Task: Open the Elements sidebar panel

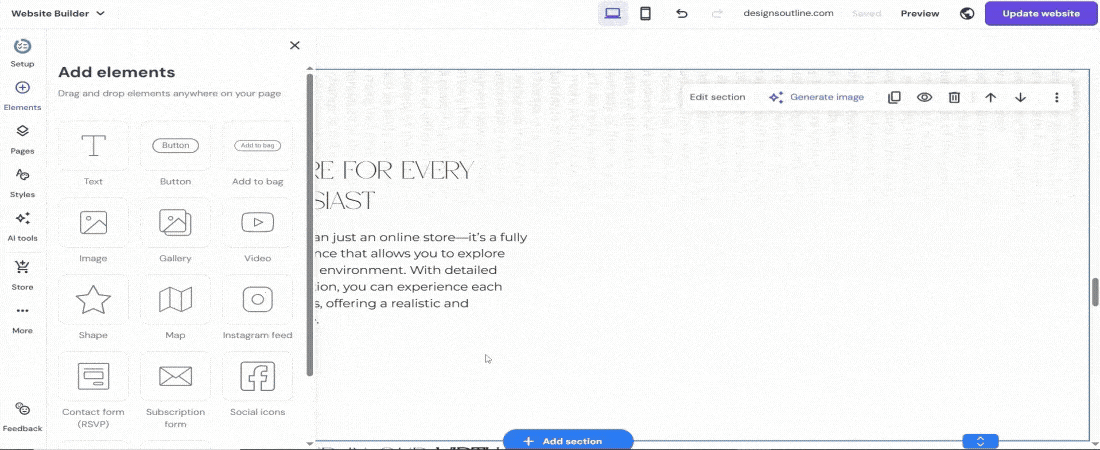Action: point(22,96)
